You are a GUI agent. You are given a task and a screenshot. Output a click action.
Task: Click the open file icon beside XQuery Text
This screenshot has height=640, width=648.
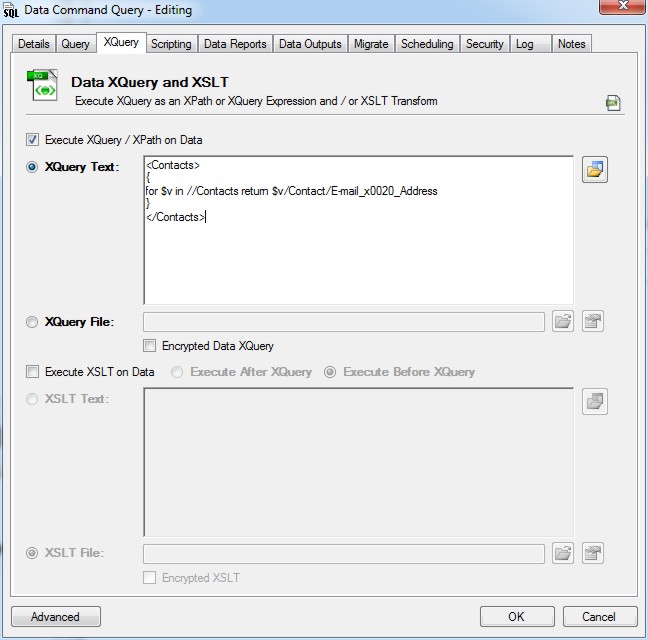coord(595,170)
